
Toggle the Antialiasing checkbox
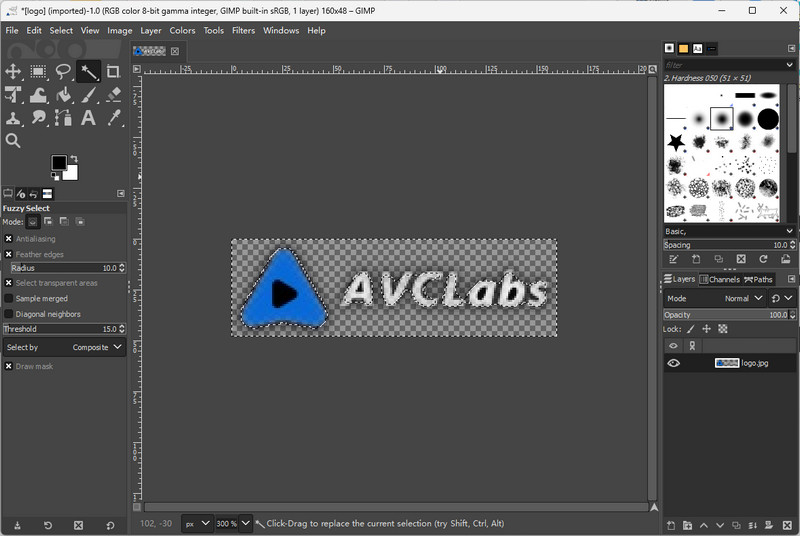tap(9, 239)
